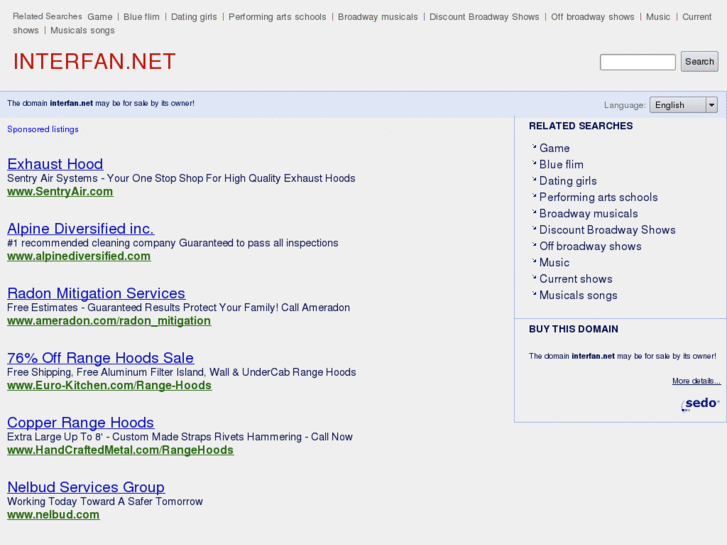Image resolution: width=727 pixels, height=545 pixels.
Task: Open Nelbud Services Group listing
Action: (86, 487)
